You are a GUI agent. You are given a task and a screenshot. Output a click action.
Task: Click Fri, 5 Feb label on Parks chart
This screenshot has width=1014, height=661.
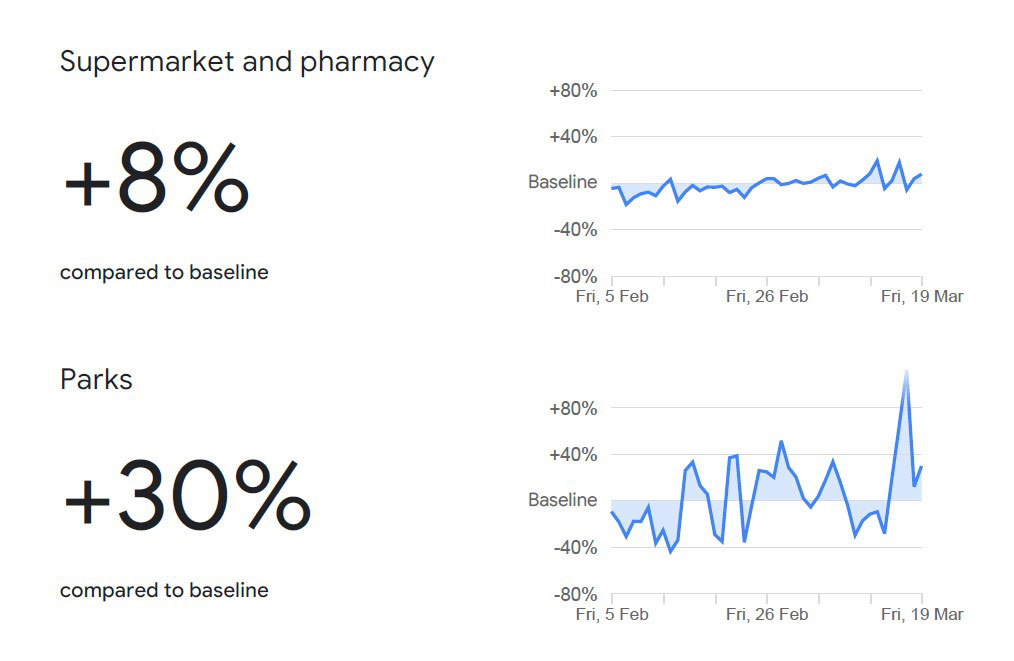[x=612, y=614]
